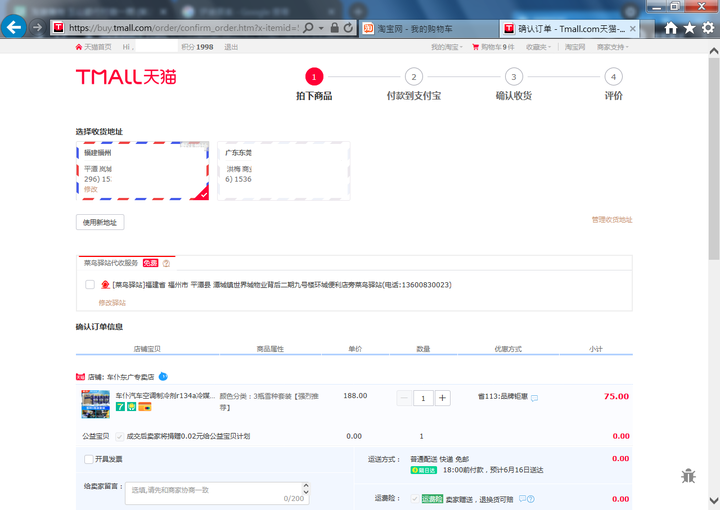Image resolution: width=720 pixels, height=510 pixels.
Task: Open the product thumbnail image
Action: coord(96,404)
